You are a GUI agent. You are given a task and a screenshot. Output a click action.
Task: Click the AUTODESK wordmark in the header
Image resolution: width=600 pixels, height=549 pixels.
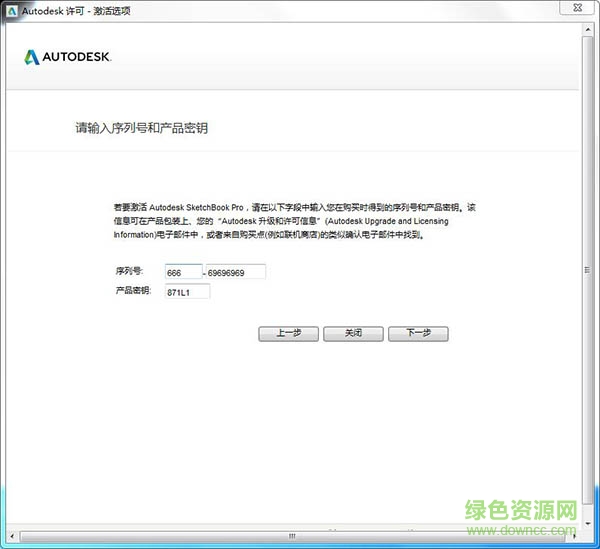tap(76, 57)
